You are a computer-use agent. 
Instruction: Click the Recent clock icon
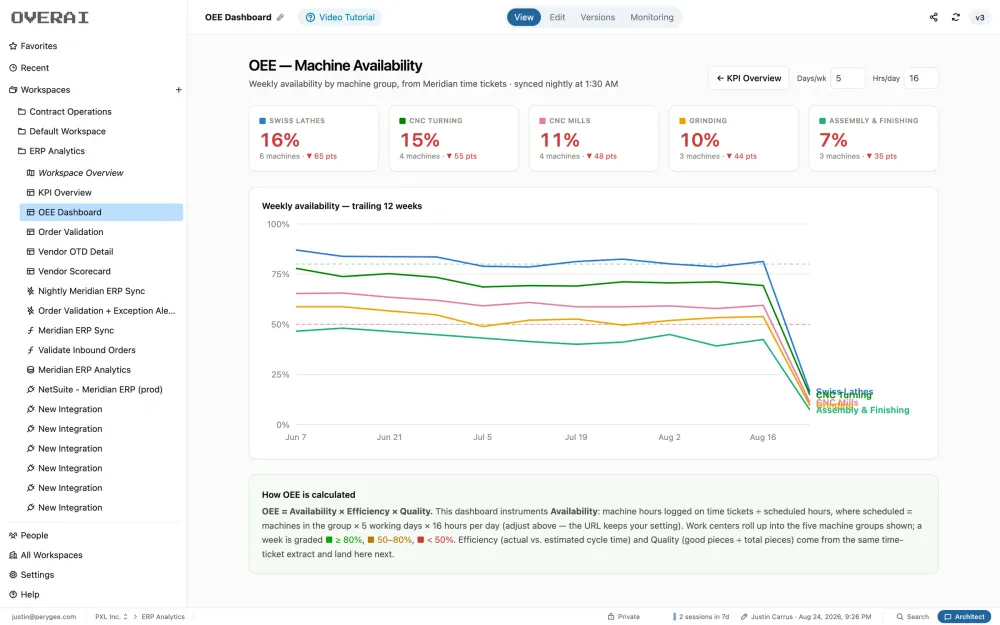tap(13, 68)
